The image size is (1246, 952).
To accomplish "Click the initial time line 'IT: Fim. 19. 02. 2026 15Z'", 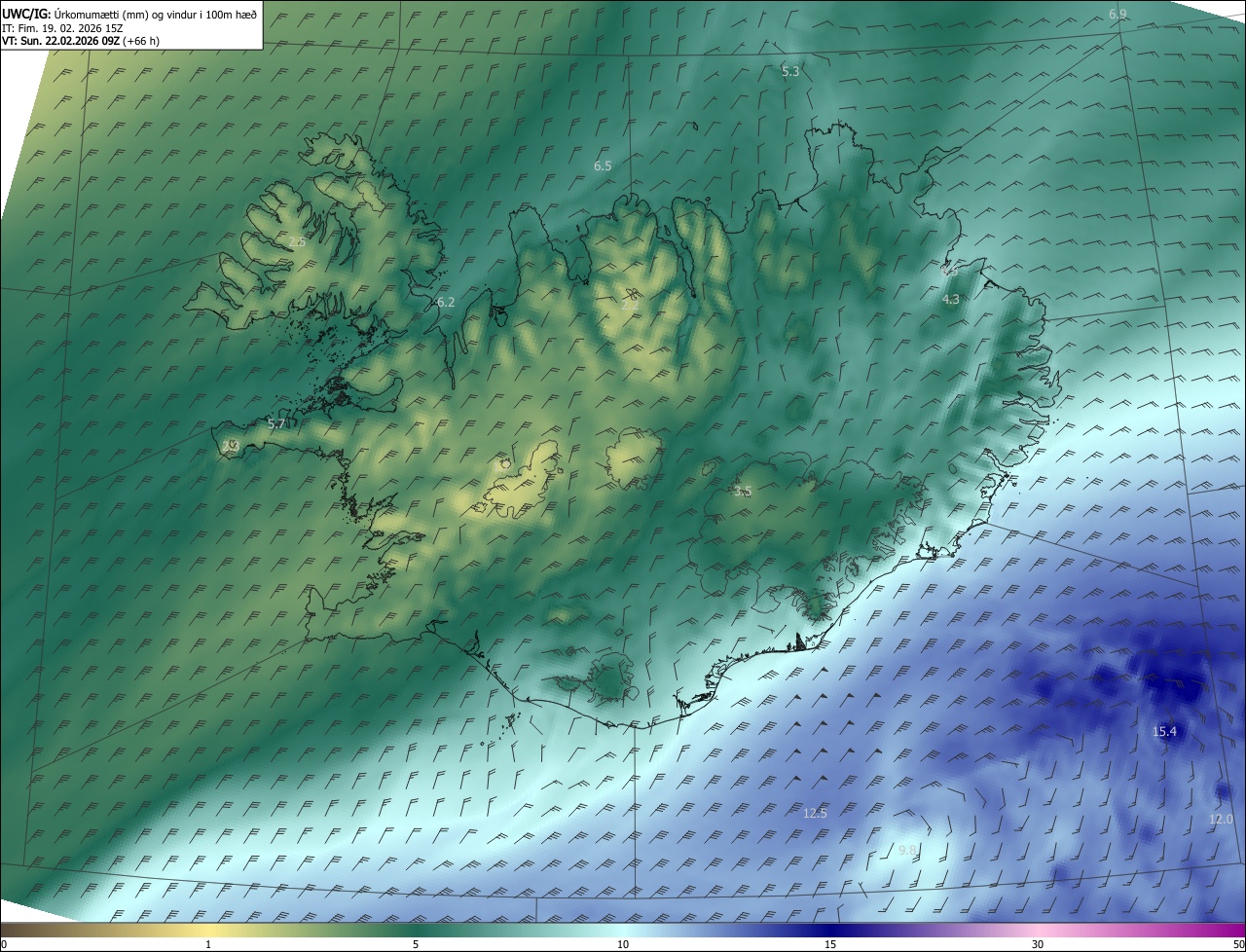I will [x=62, y=28].
